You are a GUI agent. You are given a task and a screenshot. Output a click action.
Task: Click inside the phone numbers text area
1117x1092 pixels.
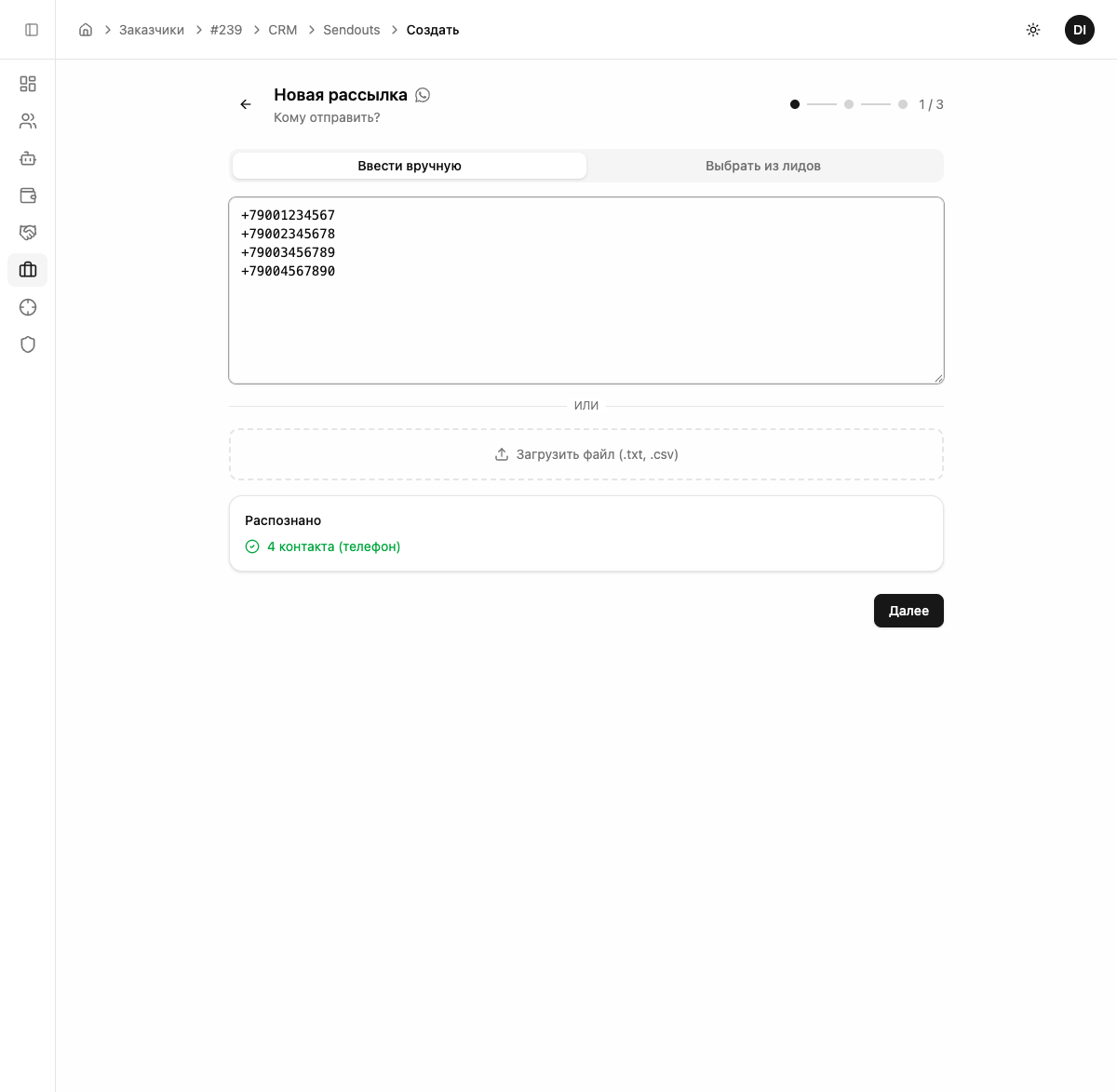586,317
